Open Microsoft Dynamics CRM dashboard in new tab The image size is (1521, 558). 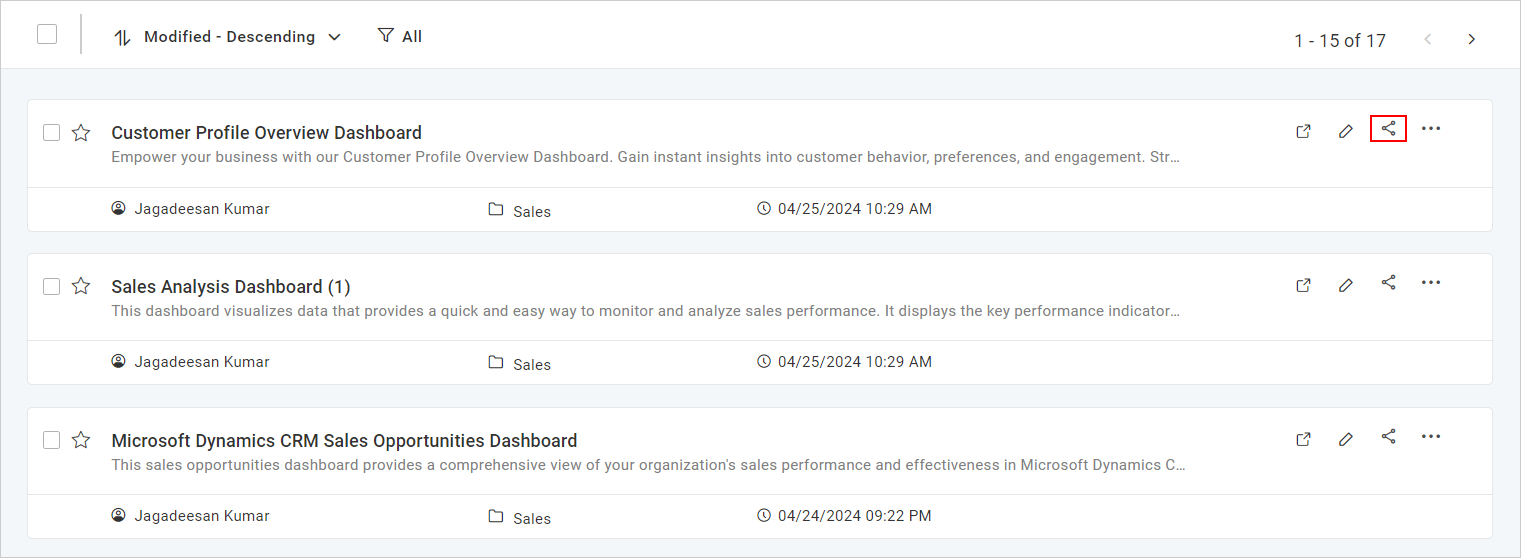point(1303,439)
